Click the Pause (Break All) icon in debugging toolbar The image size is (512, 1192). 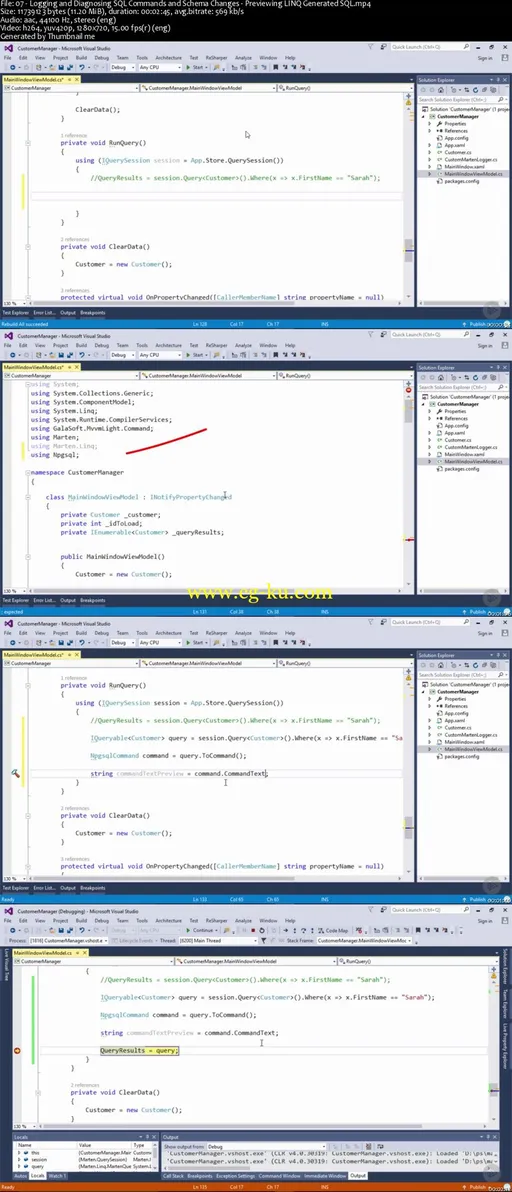click(x=244, y=930)
